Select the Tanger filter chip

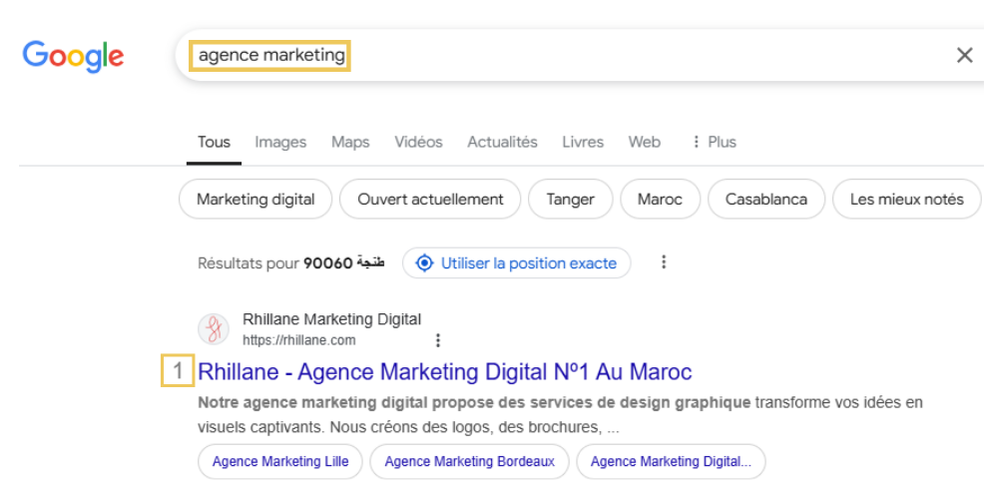coord(571,199)
